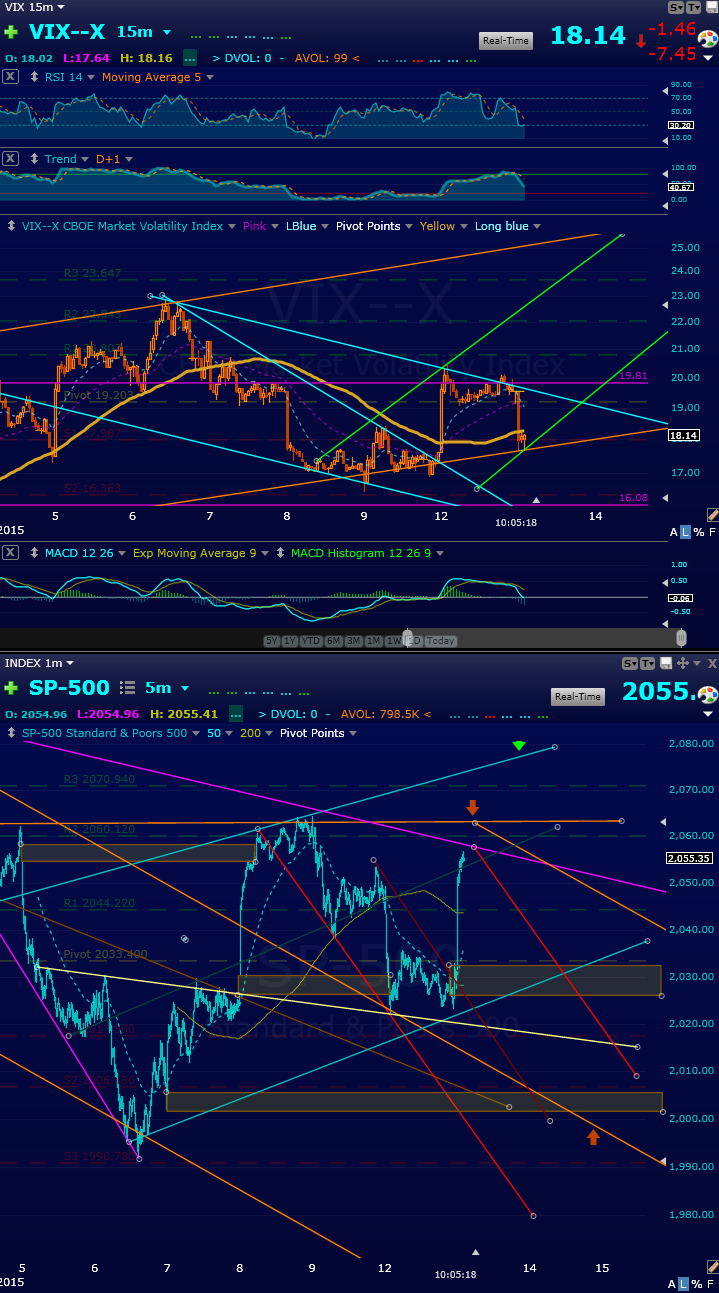
Task: Toggle the A scale mode in SP-500 chart
Action: point(674,1284)
